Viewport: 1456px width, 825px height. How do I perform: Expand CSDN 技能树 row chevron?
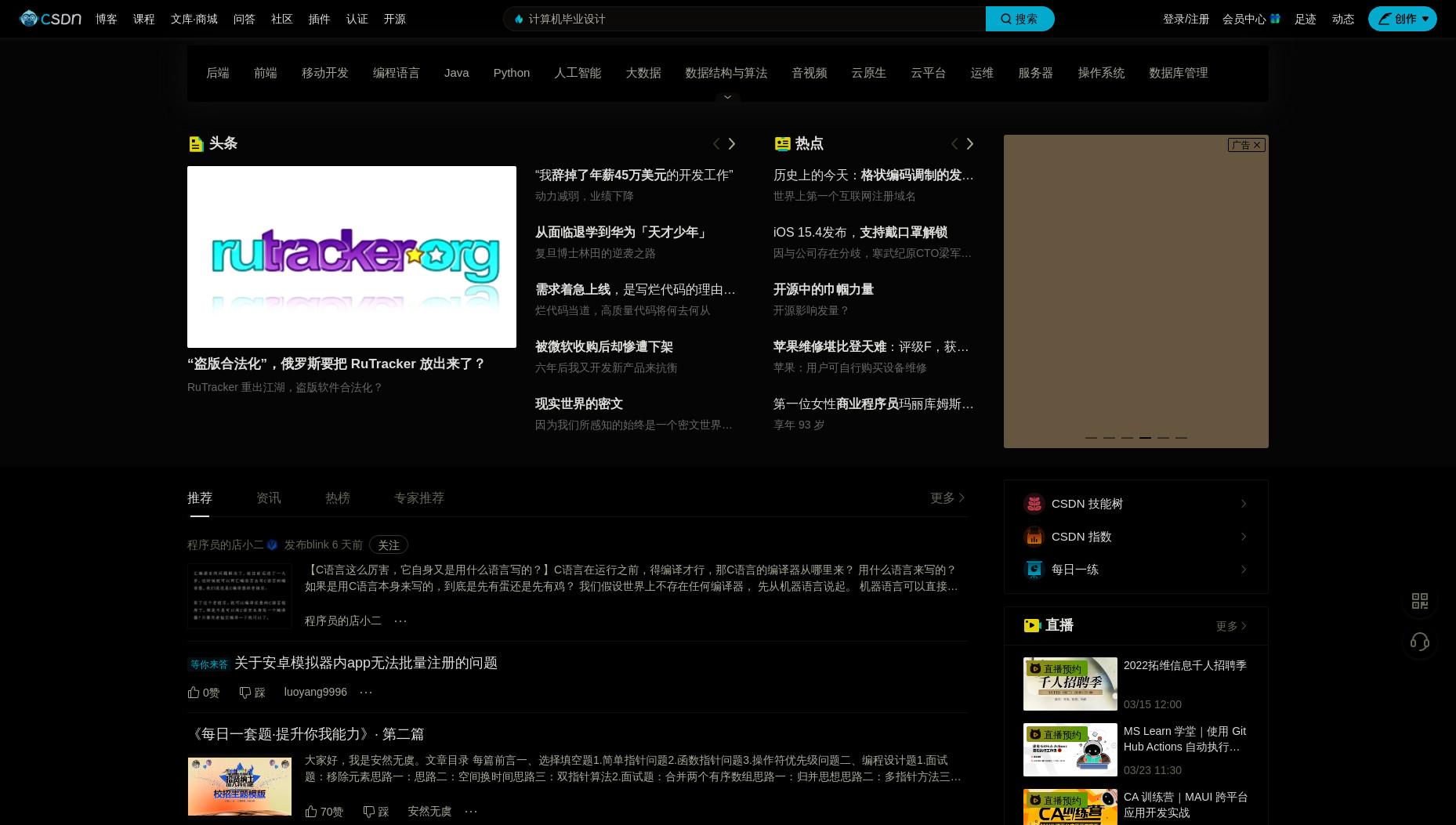[x=1244, y=504]
